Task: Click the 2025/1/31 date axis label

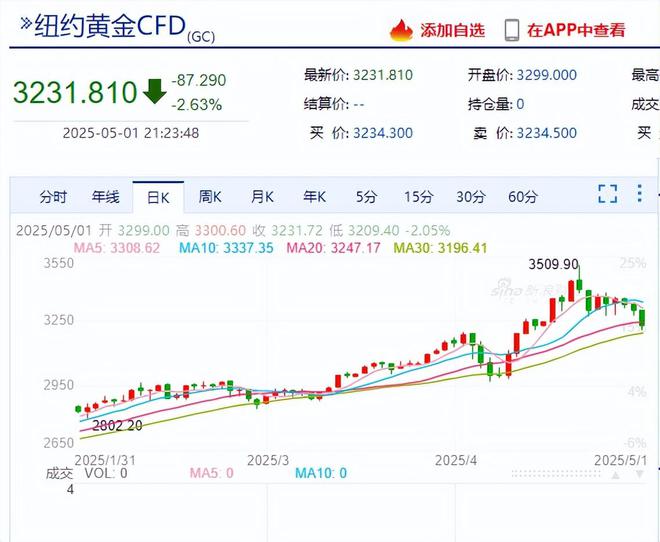Action: tap(105, 460)
